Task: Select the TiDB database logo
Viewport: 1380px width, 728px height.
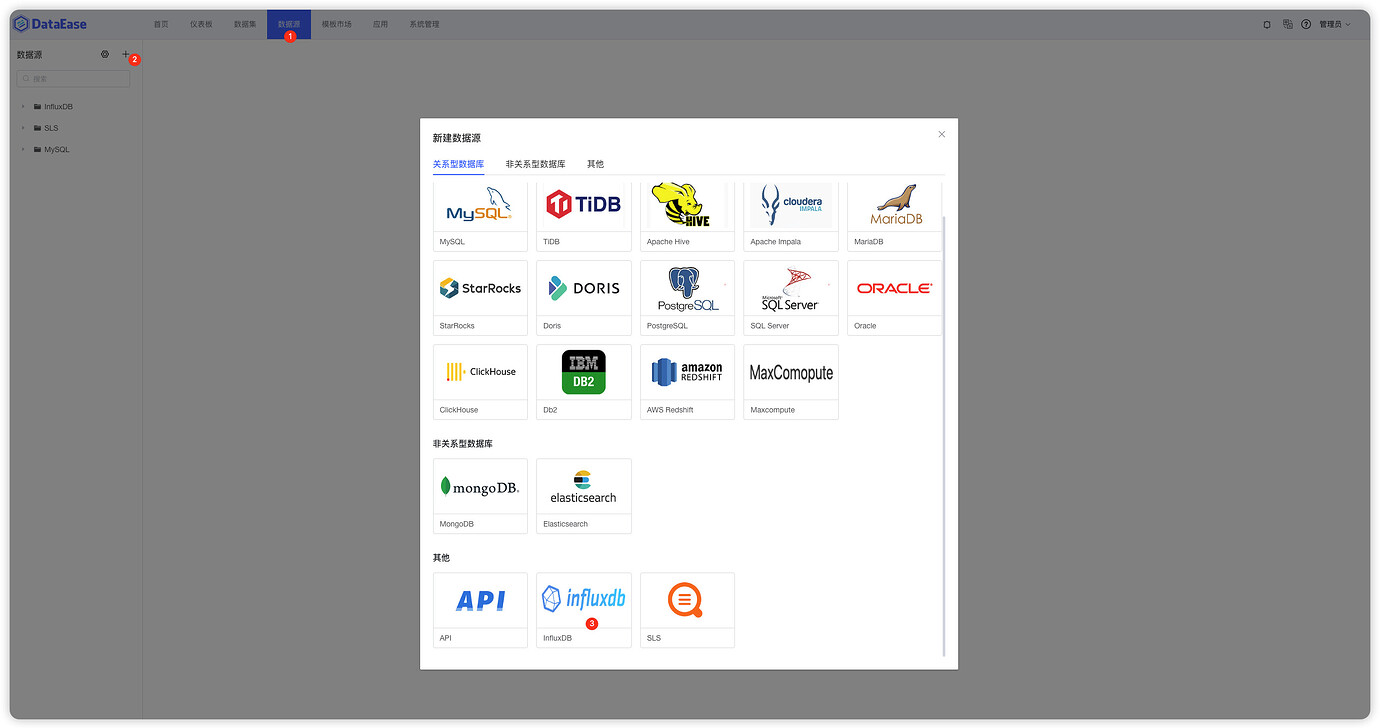Action: tap(584, 205)
